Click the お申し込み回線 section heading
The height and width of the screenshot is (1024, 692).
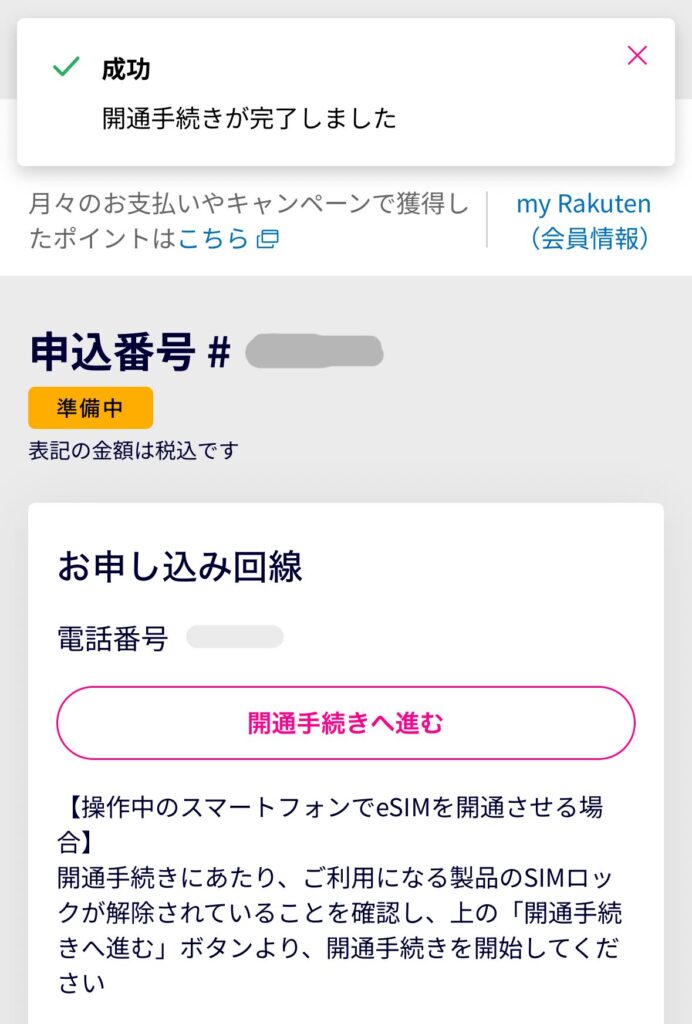point(180,567)
